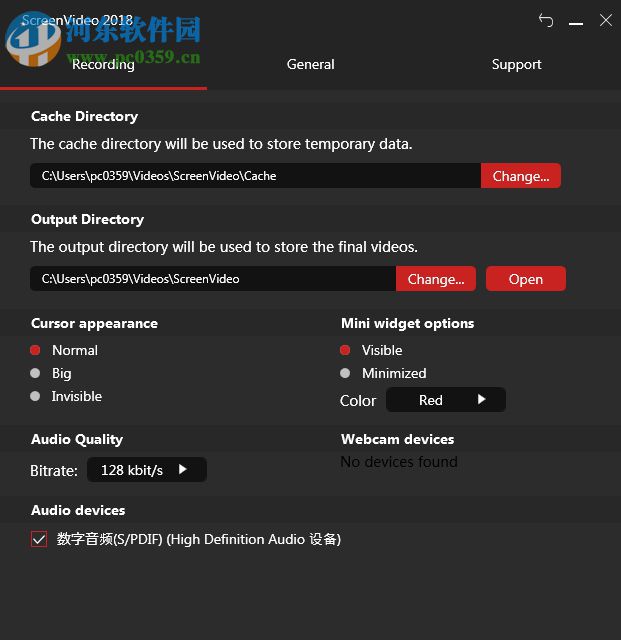Change the output directory path
This screenshot has height=640, width=621.
(436, 279)
